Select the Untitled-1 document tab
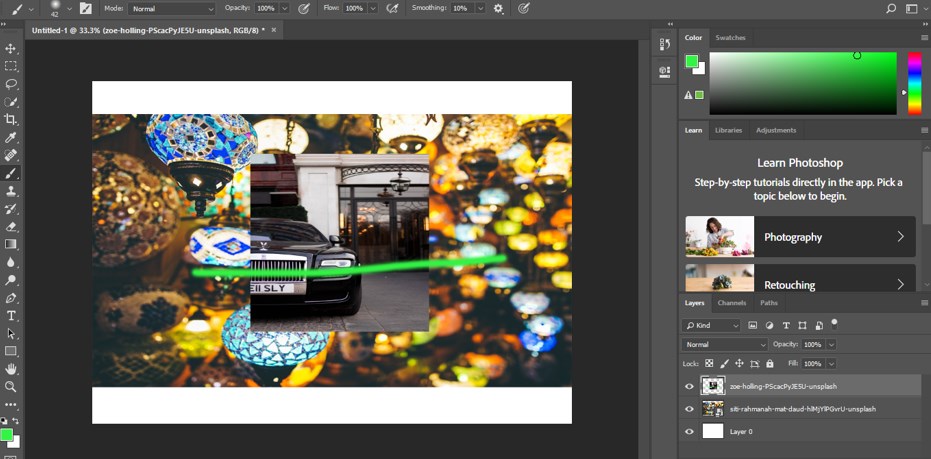Viewport: 931px width, 459px height. point(150,30)
